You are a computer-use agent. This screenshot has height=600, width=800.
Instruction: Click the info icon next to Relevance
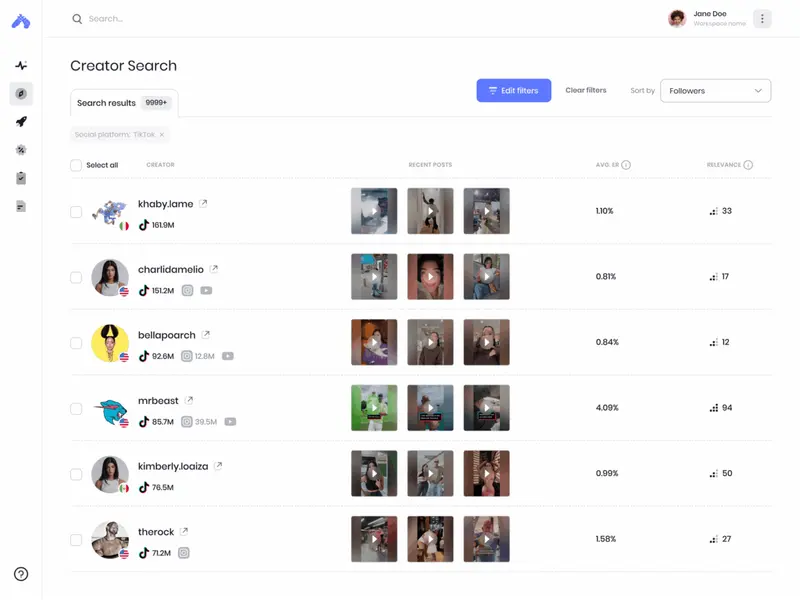(x=748, y=165)
